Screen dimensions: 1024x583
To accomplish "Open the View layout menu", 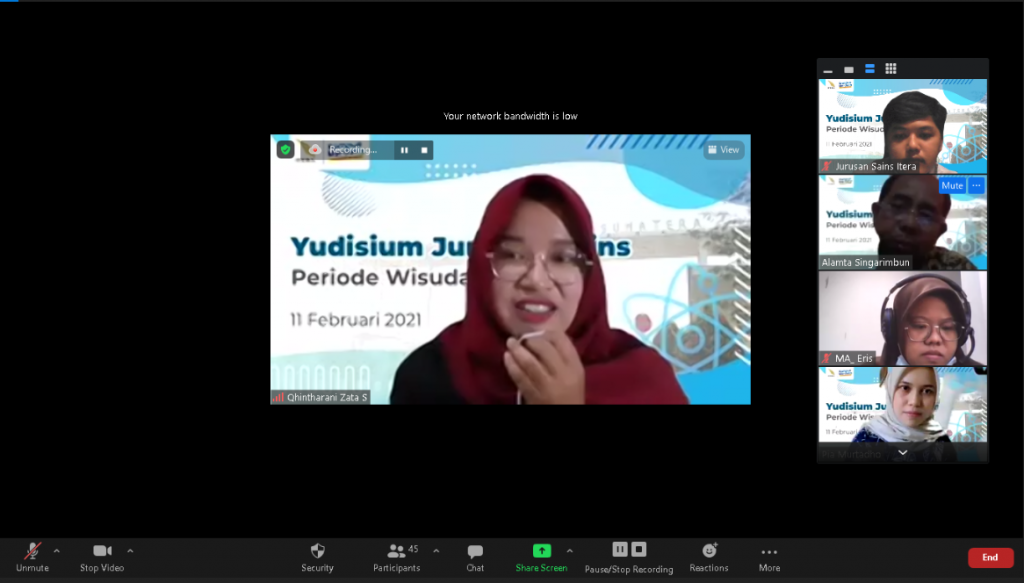I will (x=723, y=150).
